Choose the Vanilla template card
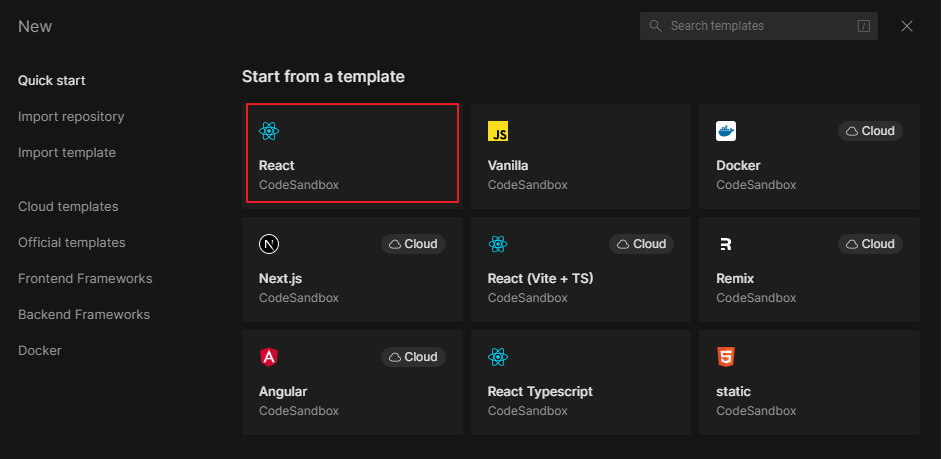Screen dimensions: 941x459 (581, 157)
